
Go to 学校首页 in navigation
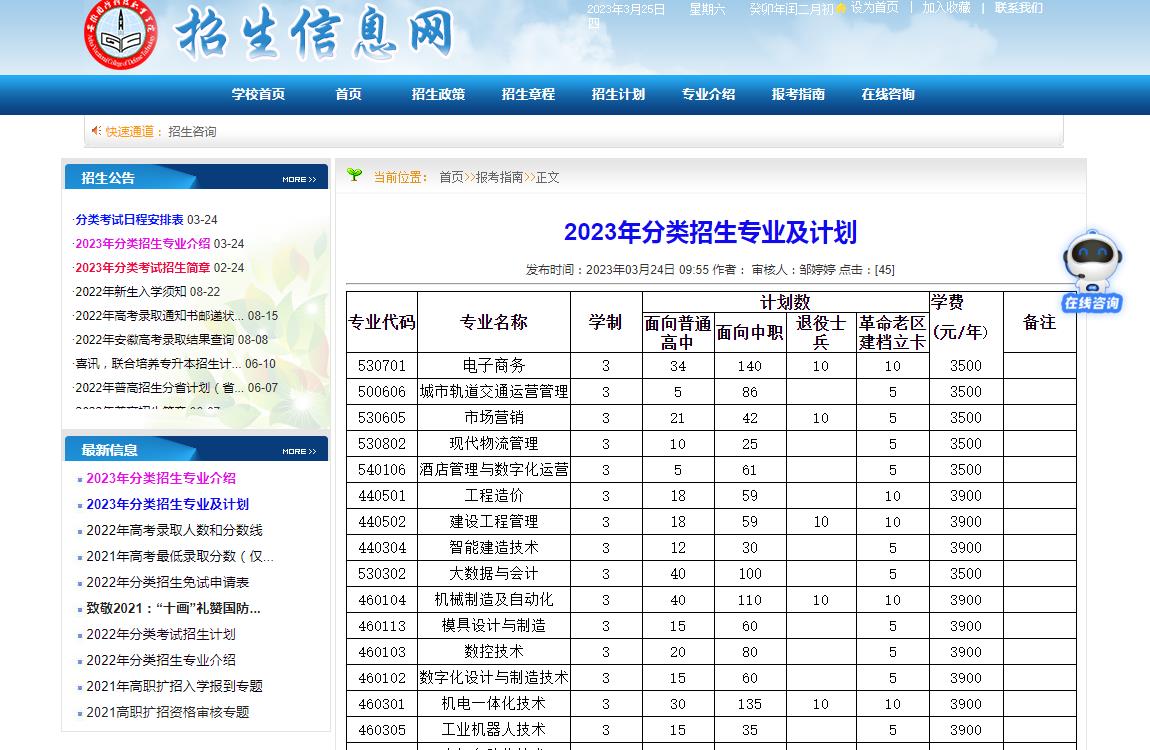[258, 94]
